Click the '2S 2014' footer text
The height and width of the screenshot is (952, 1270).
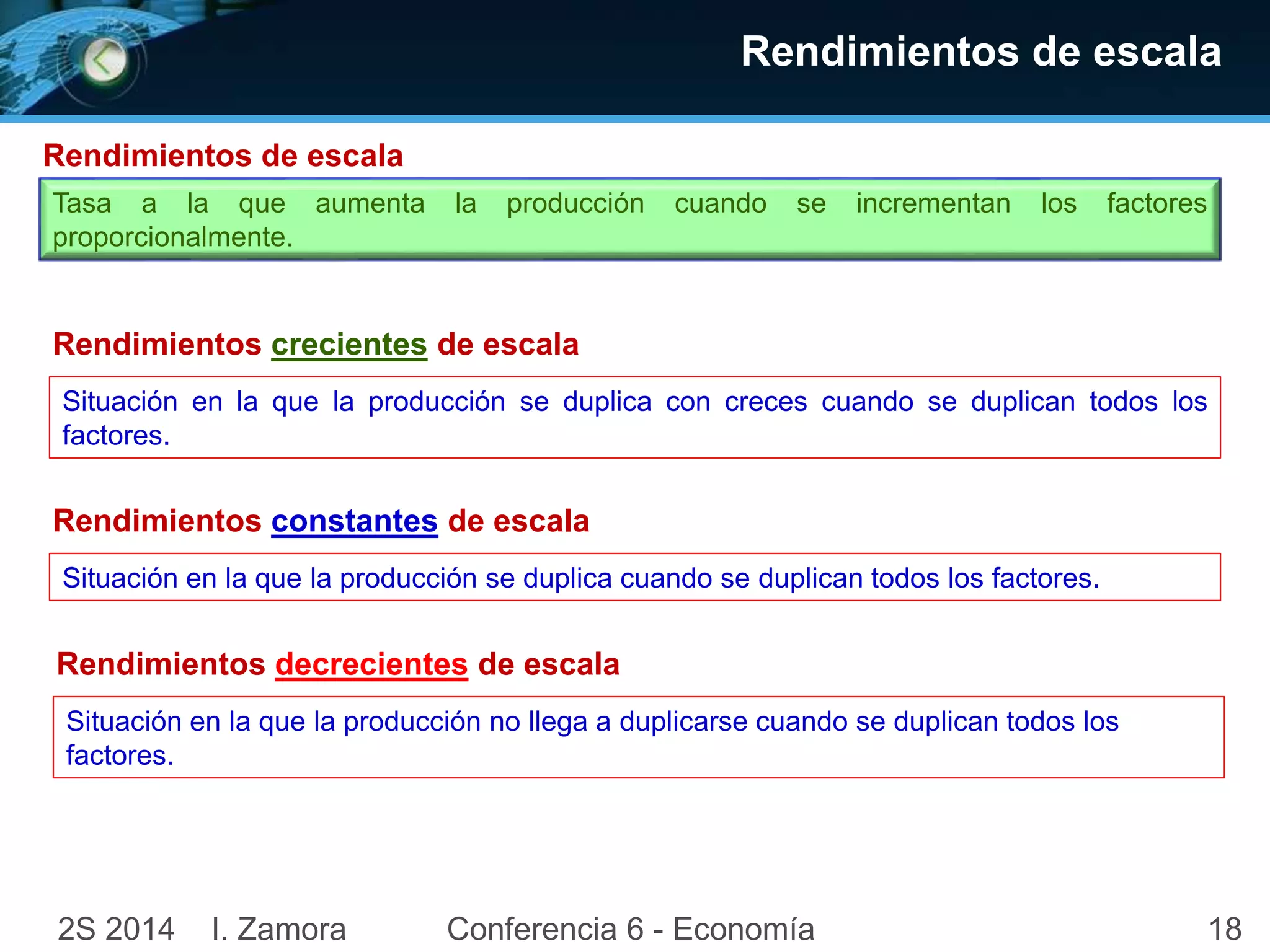(116, 928)
